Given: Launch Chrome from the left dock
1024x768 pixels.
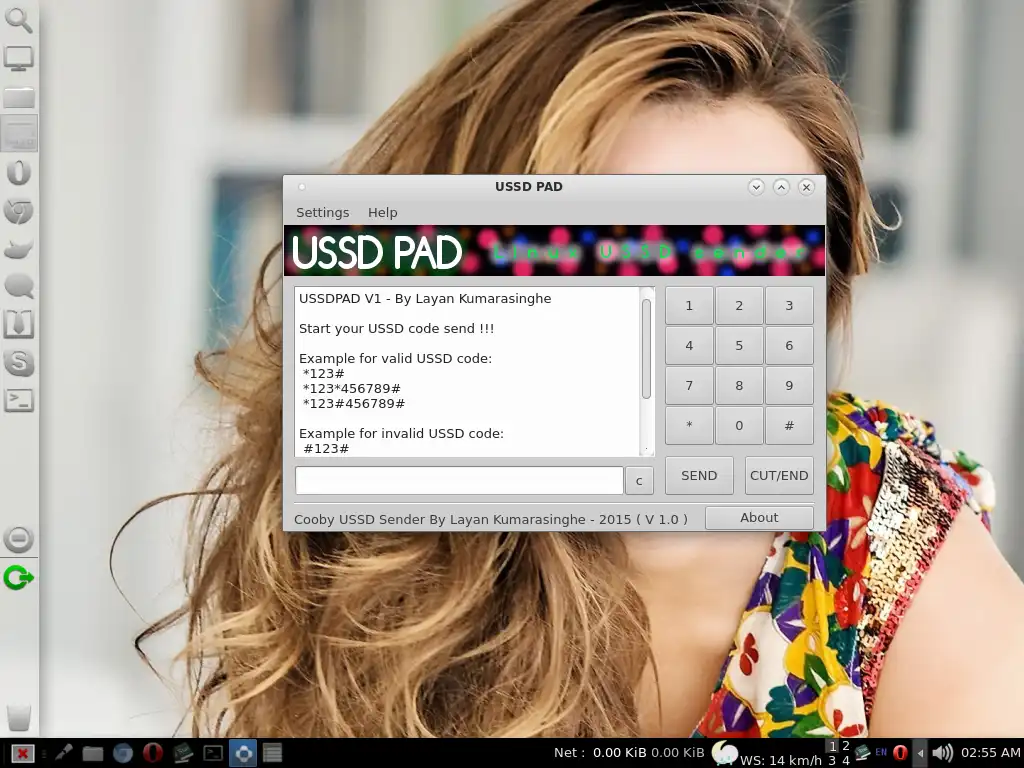Looking at the screenshot, I should point(18,211).
